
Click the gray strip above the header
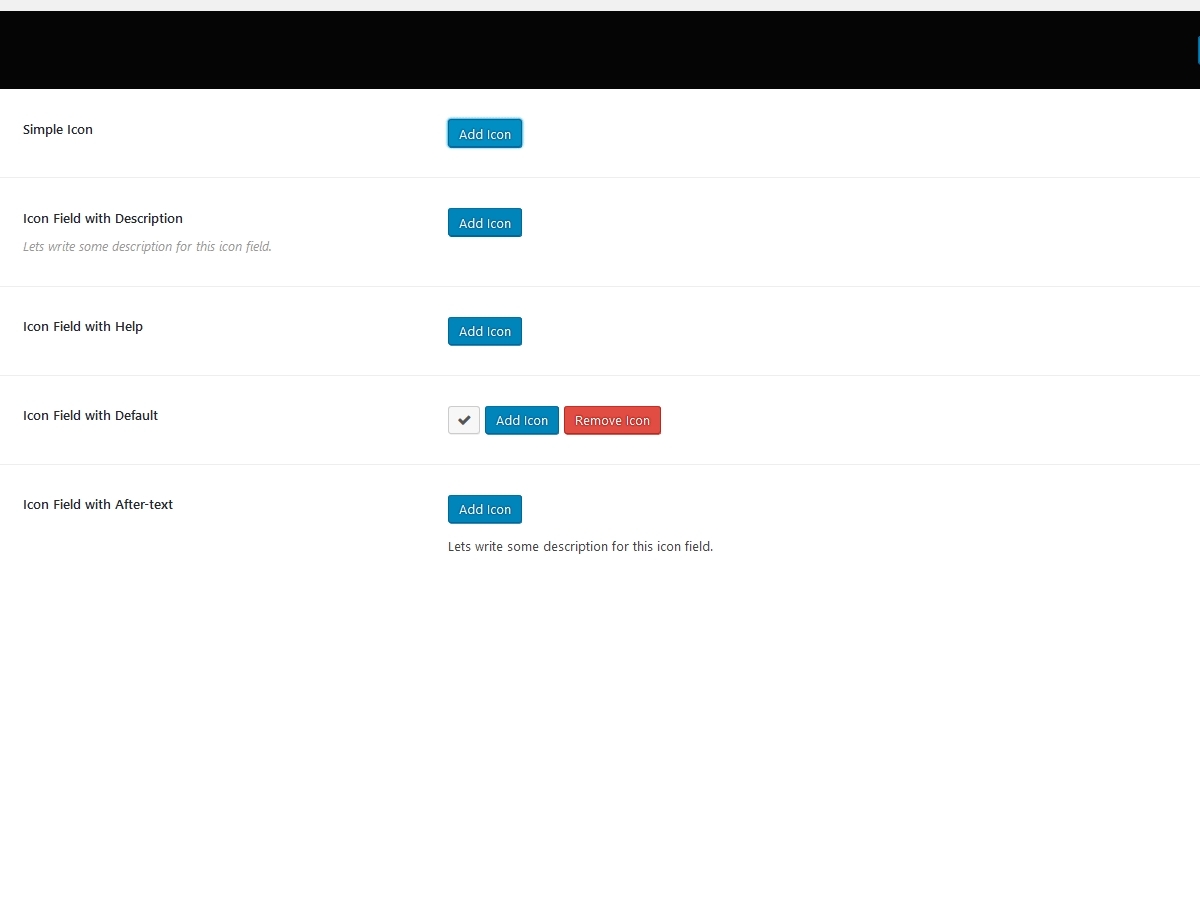tap(600, 5)
